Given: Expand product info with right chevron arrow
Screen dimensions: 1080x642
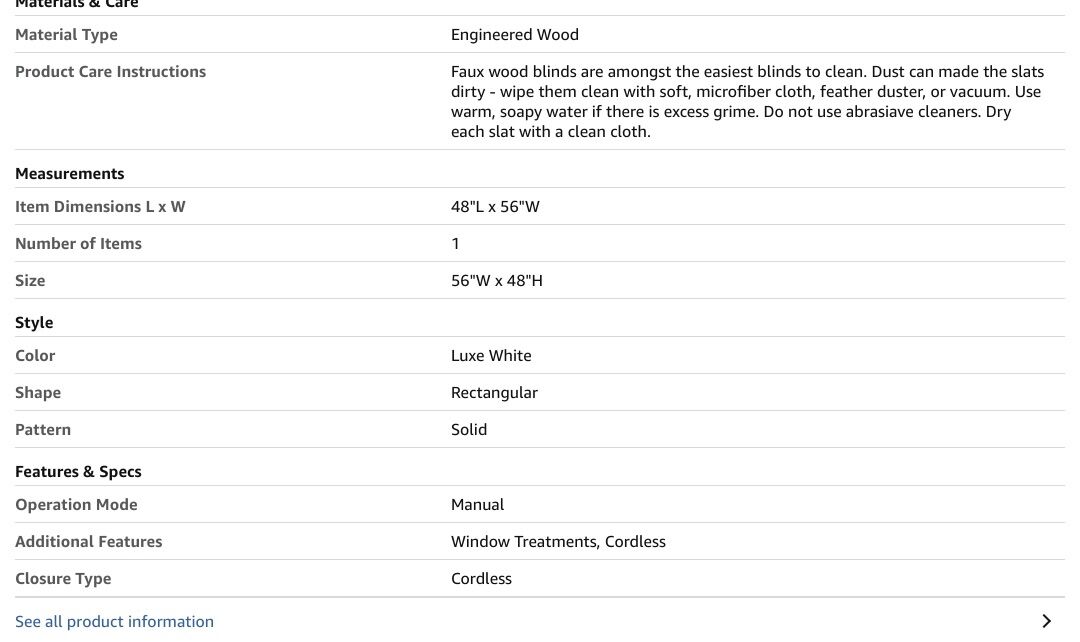Looking at the screenshot, I should point(1046,621).
